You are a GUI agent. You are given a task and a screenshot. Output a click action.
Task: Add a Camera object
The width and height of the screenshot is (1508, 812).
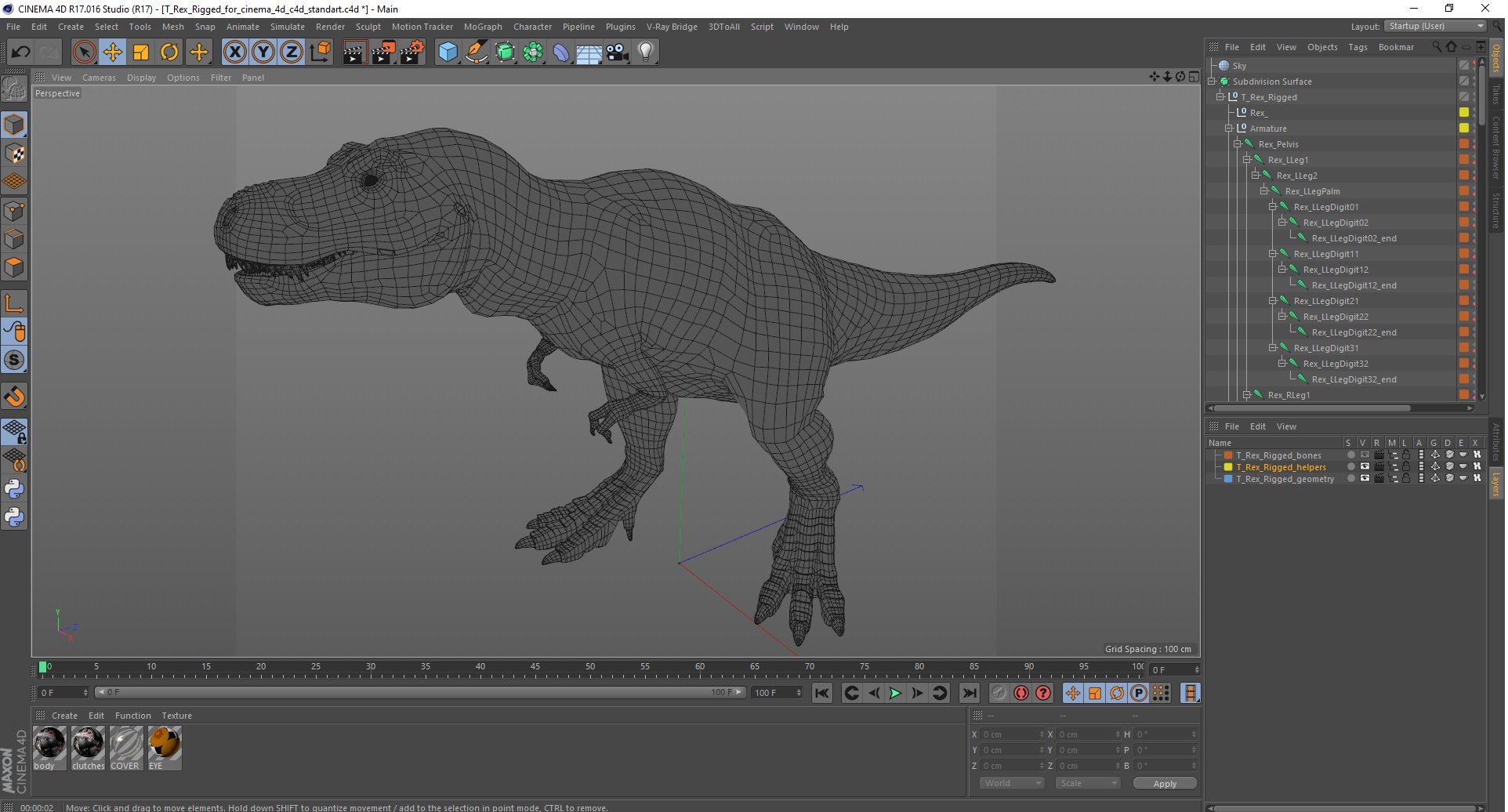click(618, 53)
